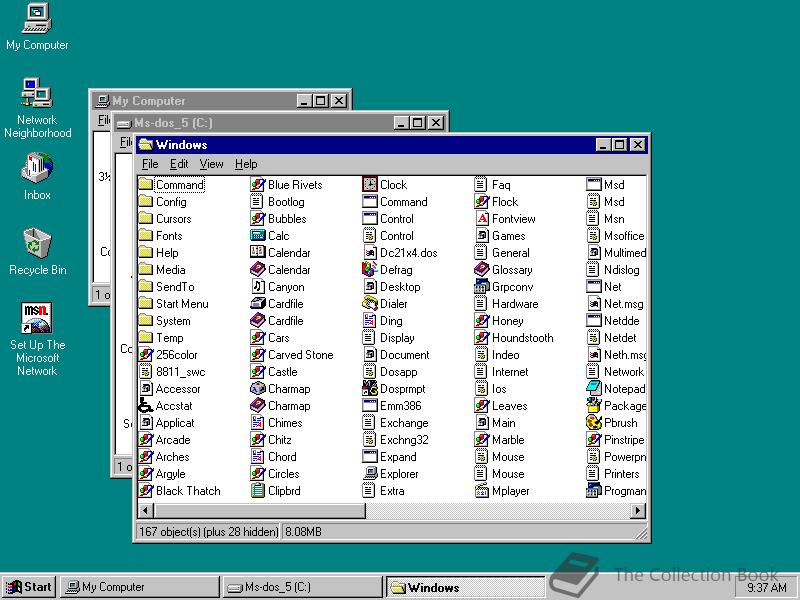Image resolution: width=800 pixels, height=600 pixels.
Task: Open the Charmap character map icon
Action: 287,388
